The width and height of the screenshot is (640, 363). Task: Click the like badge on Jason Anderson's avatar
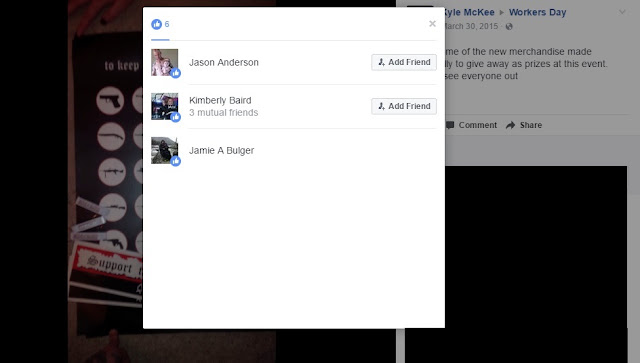pyautogui.click(x=176, y=73)
